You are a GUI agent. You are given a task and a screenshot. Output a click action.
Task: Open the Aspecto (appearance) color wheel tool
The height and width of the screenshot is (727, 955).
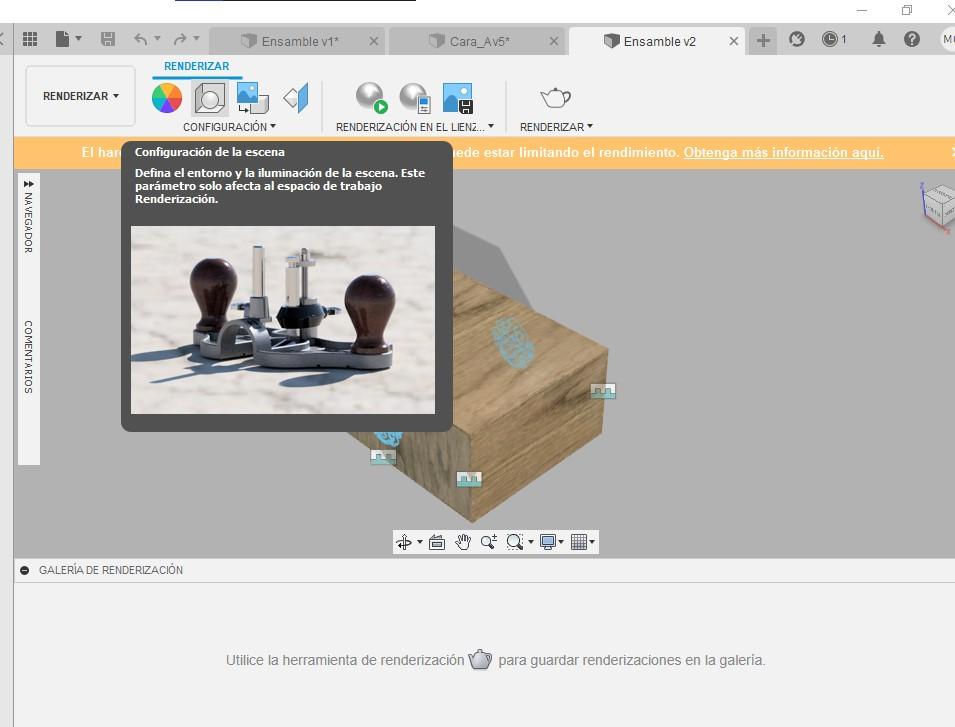[x=168, y=97]
